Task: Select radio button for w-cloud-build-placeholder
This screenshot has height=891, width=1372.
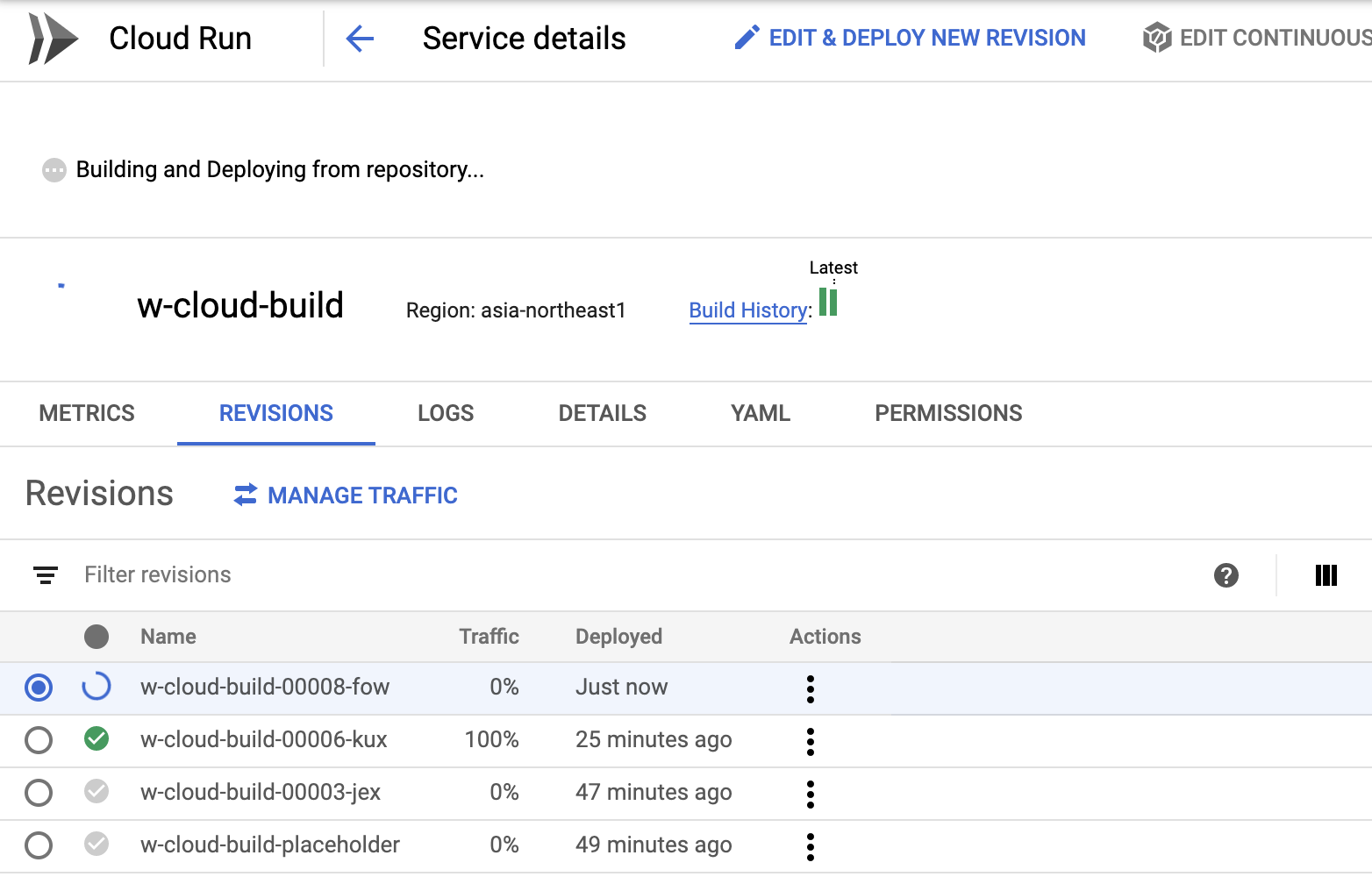Action: (39, 845)
